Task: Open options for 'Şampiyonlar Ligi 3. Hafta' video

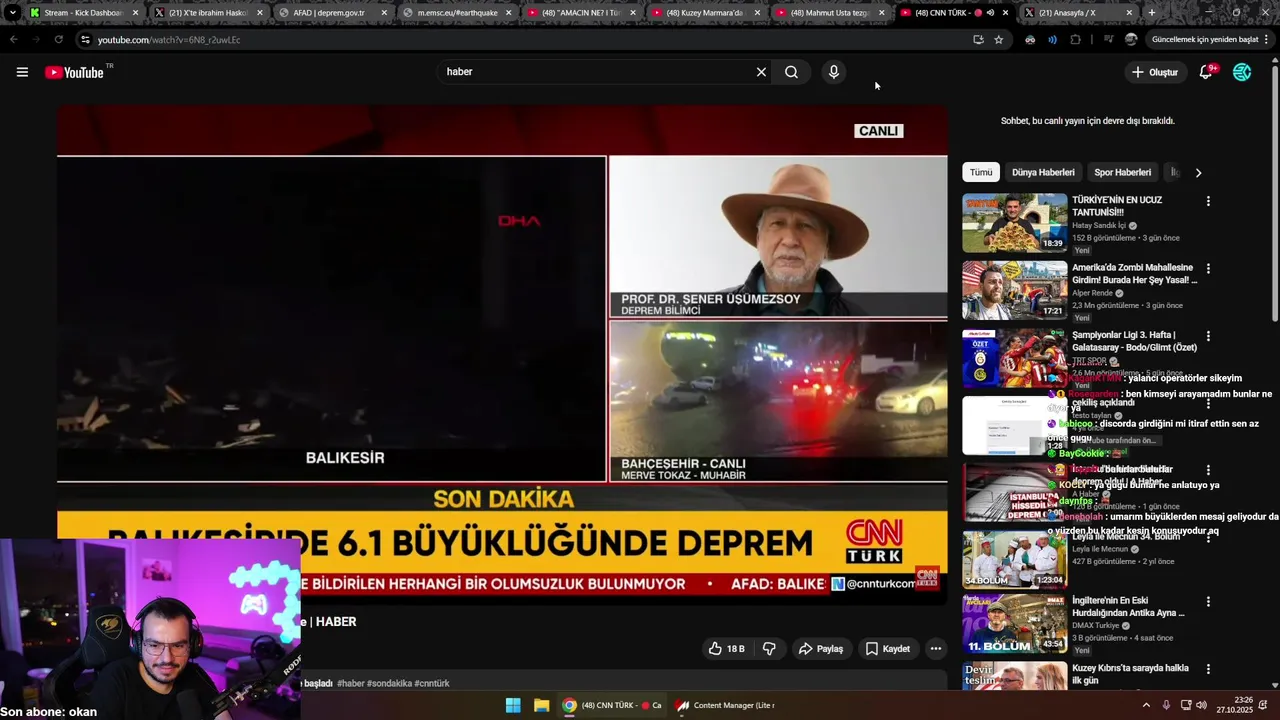Action: click(x=1208, y=336)
